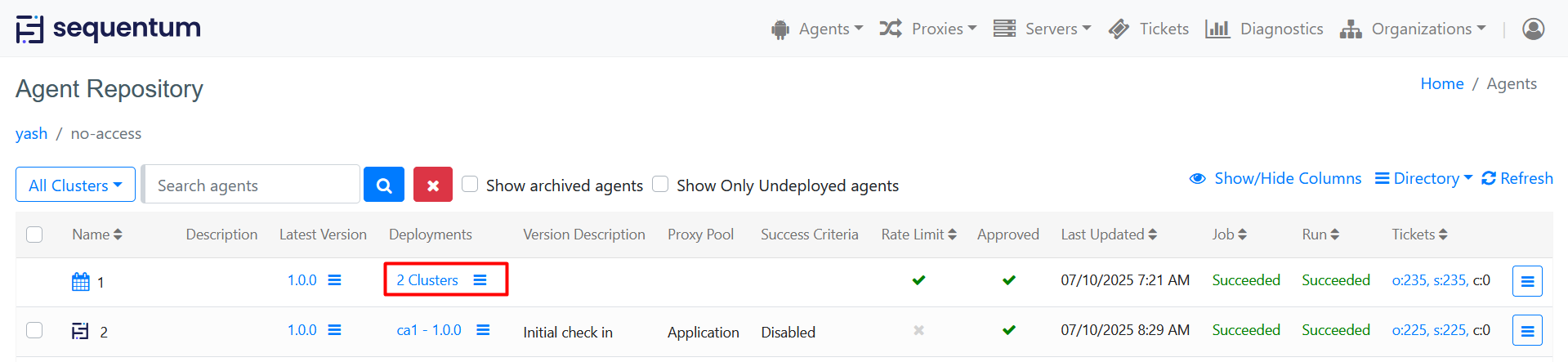Sort table by Last Updated column
This screenshot has width=1568, height=362.
pyautogui.click(x=1108, y=235)
